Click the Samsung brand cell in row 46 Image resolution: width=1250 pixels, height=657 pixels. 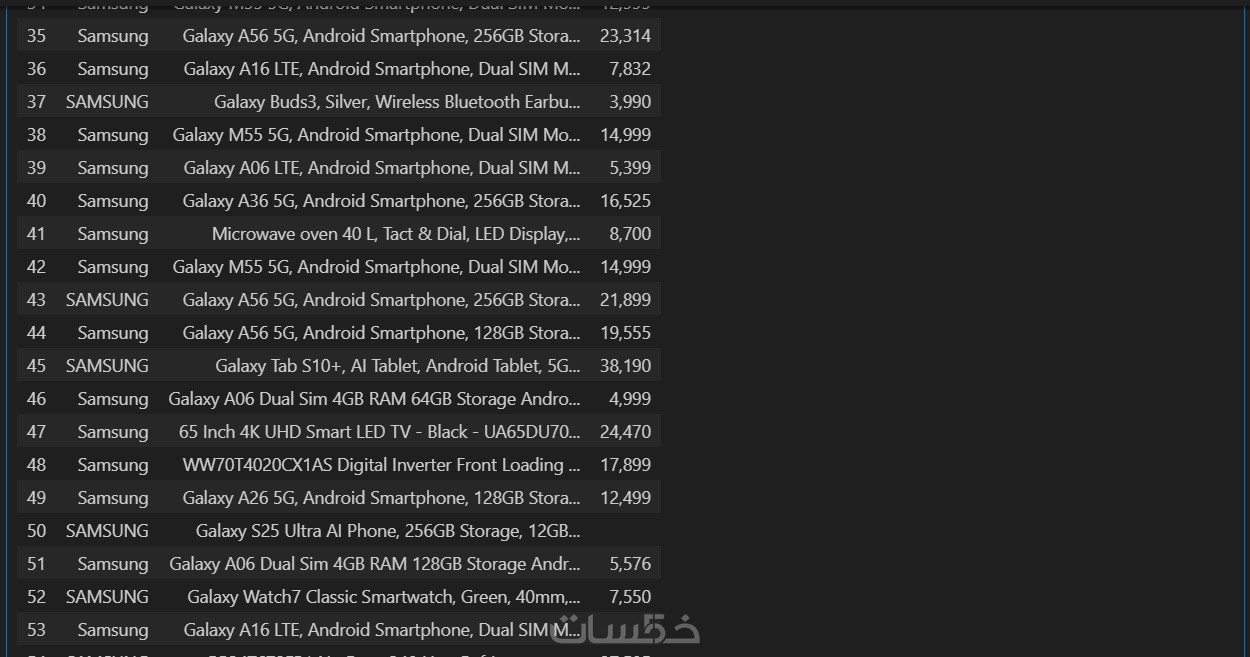pos(112,399)
